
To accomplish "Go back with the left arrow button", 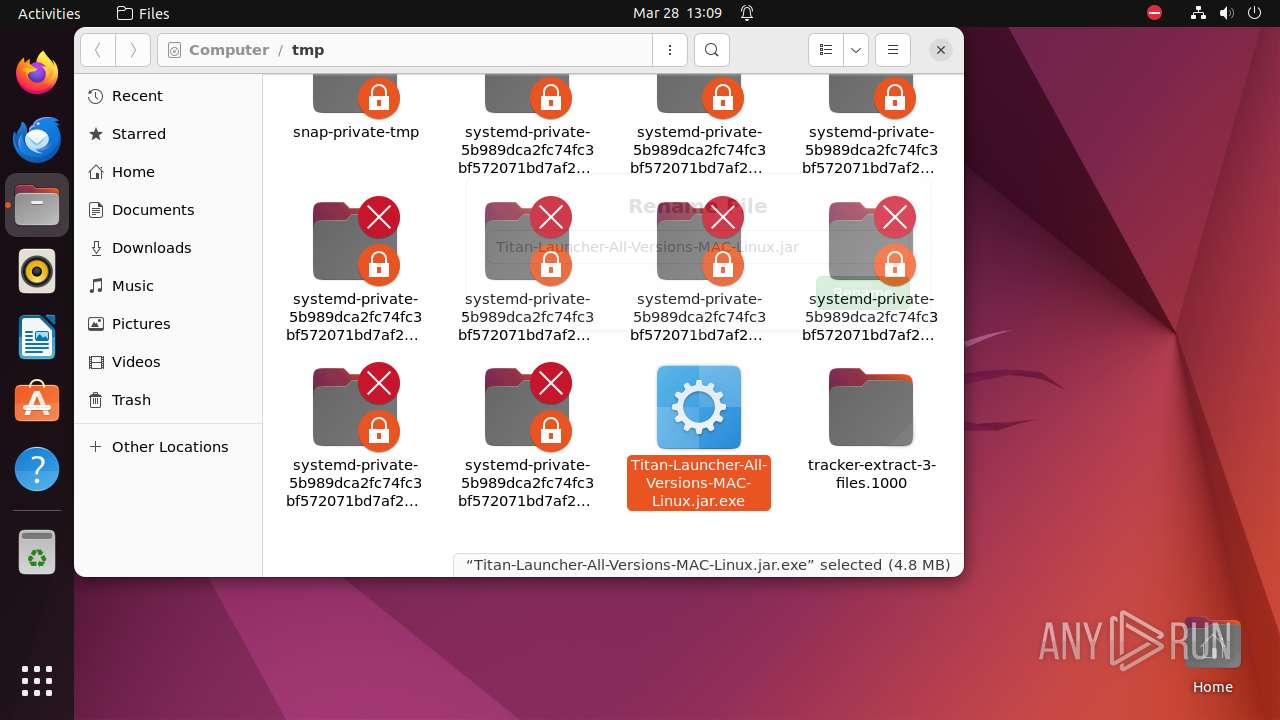I will pyautogui.click(x=97, y=50).
